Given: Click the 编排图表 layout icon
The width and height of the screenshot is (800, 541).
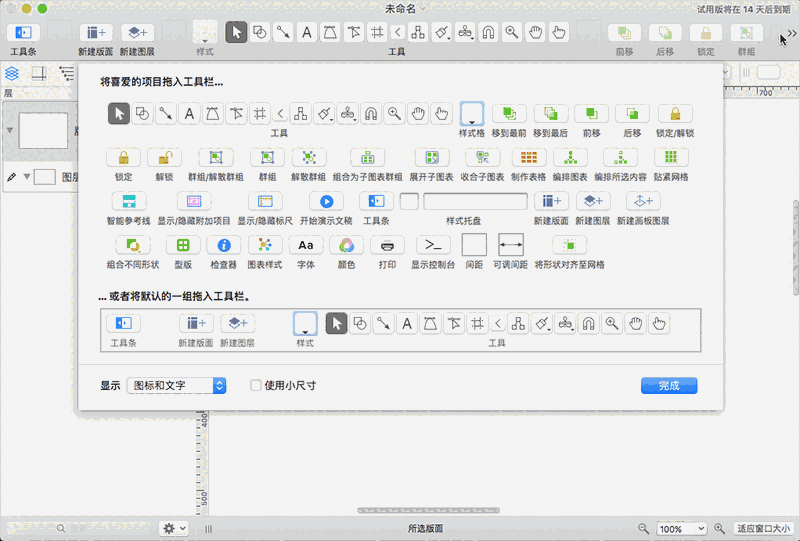Looking at the screenshot, I should (570, 157).
